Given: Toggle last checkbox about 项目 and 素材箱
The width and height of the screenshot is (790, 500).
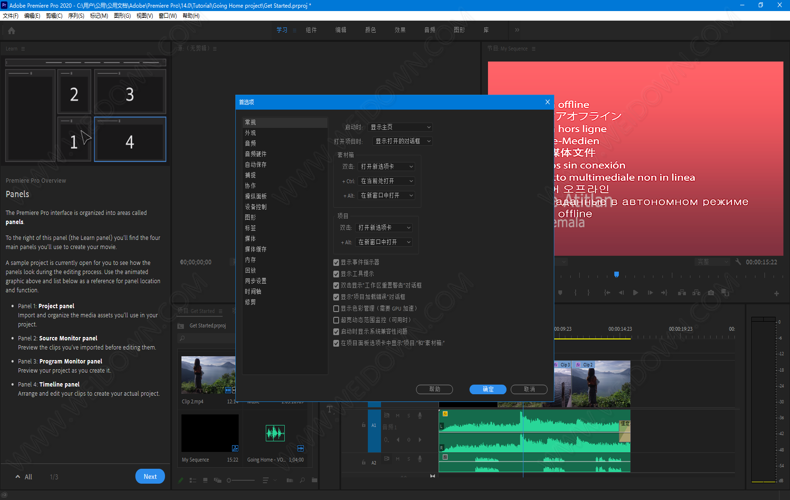Looking at the screenshot, I should tap(336, 343).
